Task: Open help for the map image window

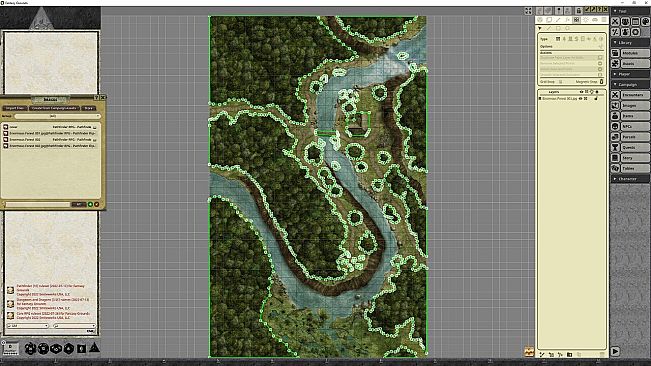Action: coord(599,10)
